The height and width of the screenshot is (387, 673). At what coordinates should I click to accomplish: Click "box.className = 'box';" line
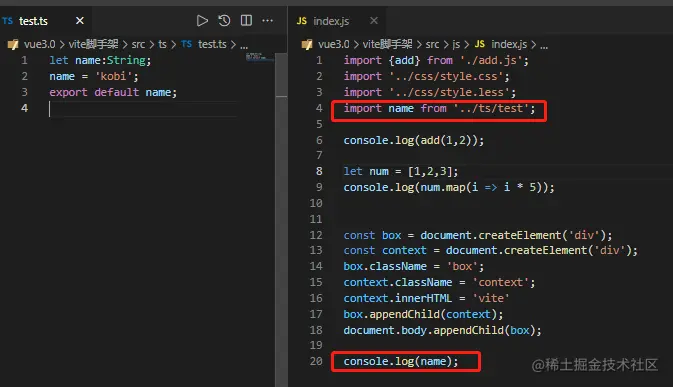[x=414, y=266]
